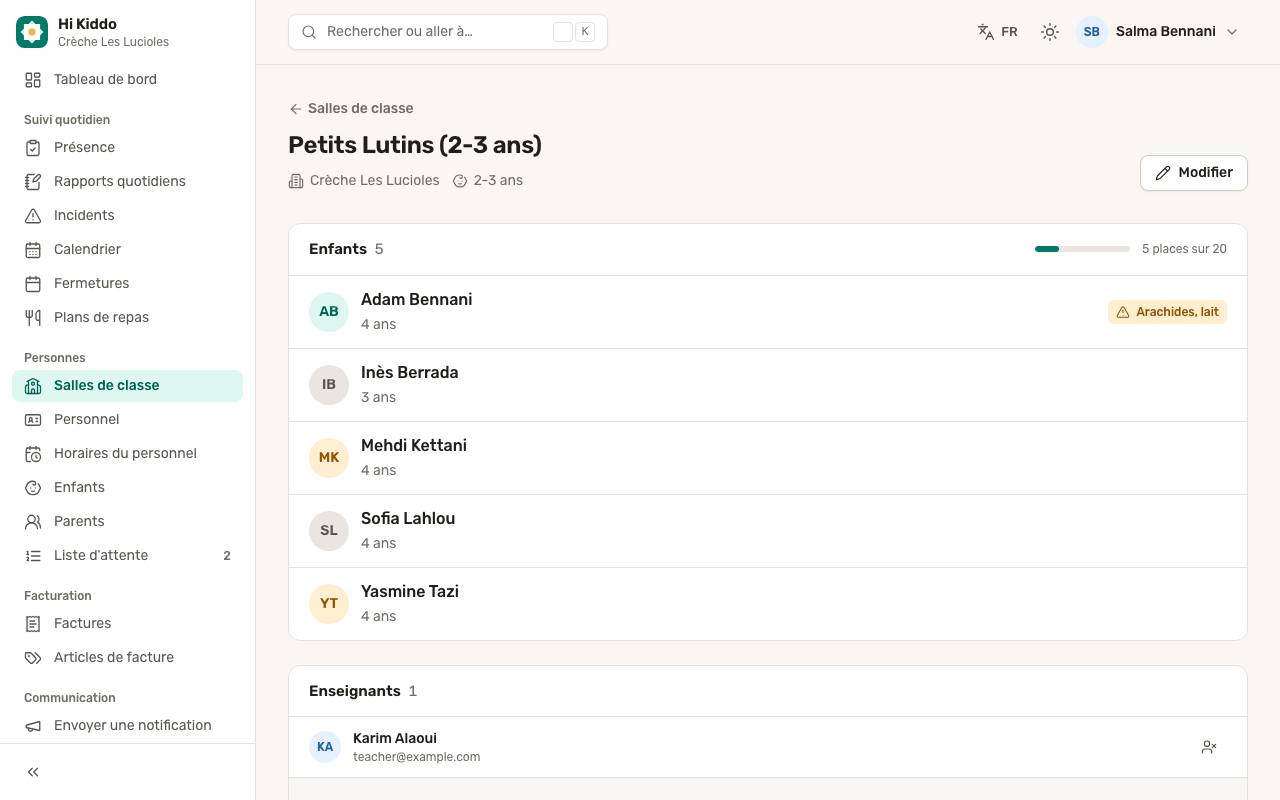Open Tableau de bord dashboard icon
Screen dimensions: 1280x800
click(33, 80)
